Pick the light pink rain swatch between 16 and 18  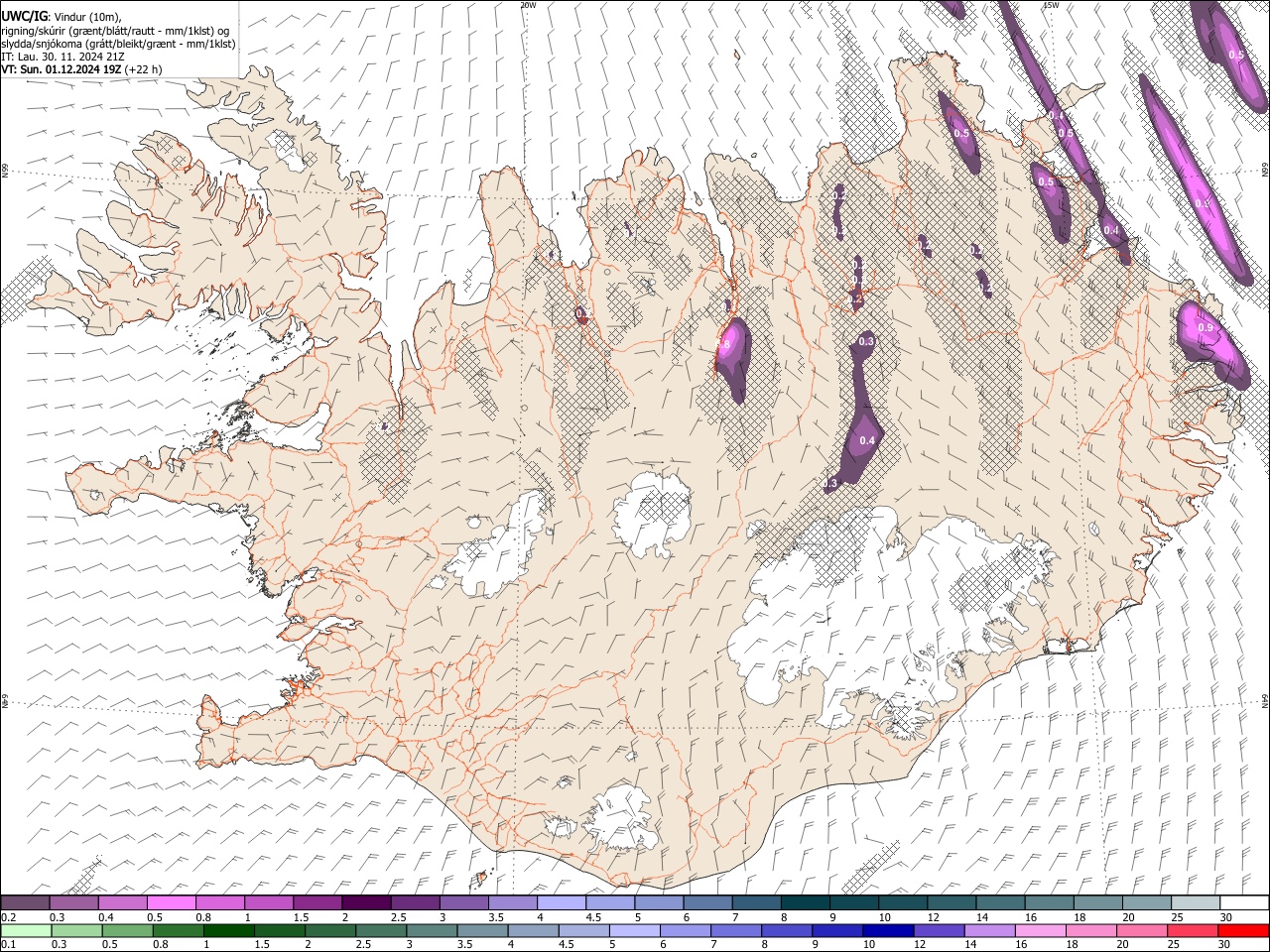(1039, 930)
